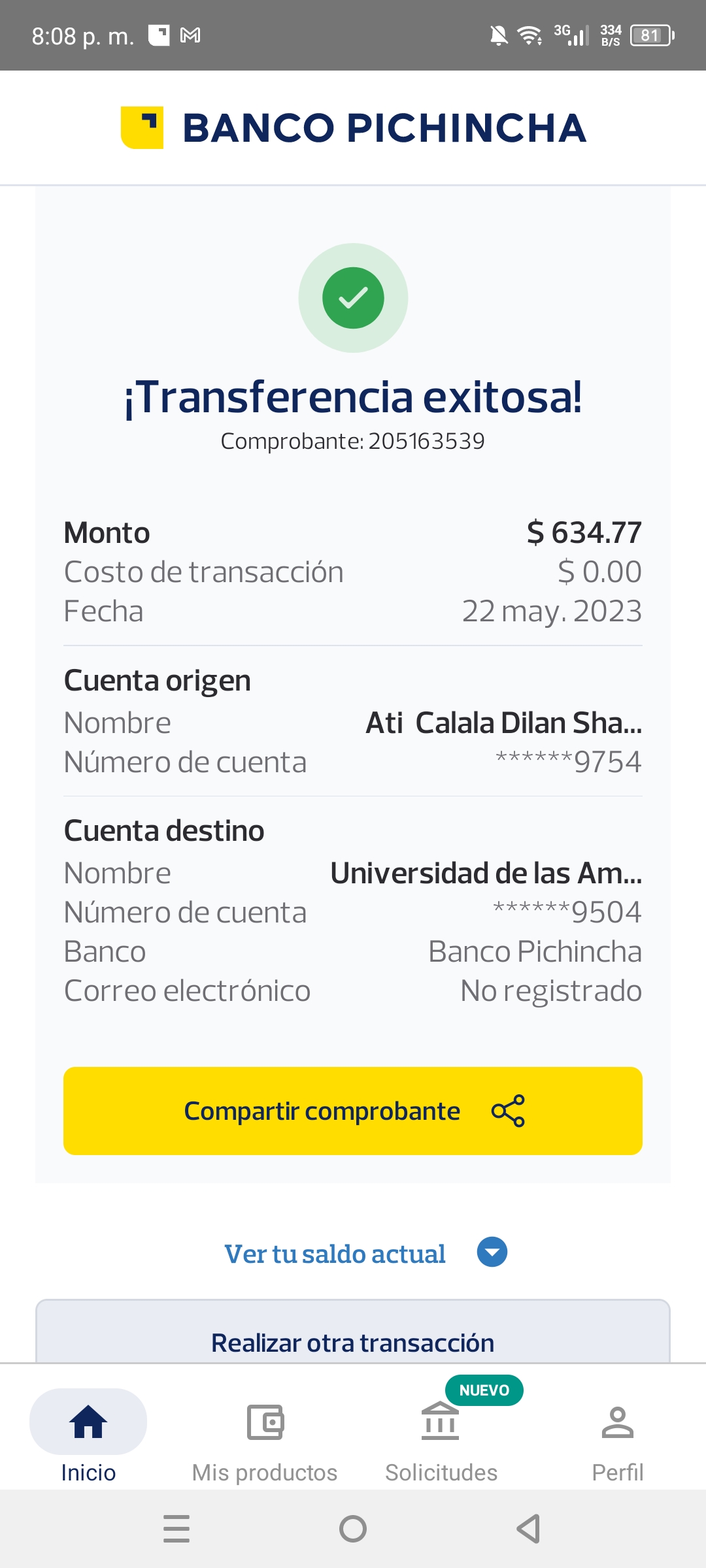706x1568 pixels.
Task: Switch to the Perfil tab label
Action: coord(617,1473)
